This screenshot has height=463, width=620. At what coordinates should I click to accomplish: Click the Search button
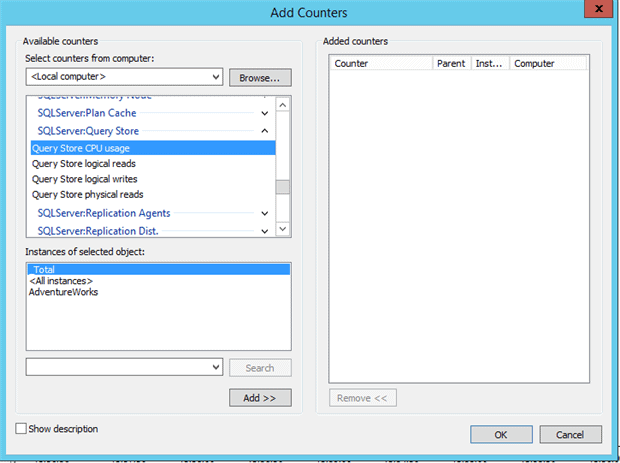[260, 368]
